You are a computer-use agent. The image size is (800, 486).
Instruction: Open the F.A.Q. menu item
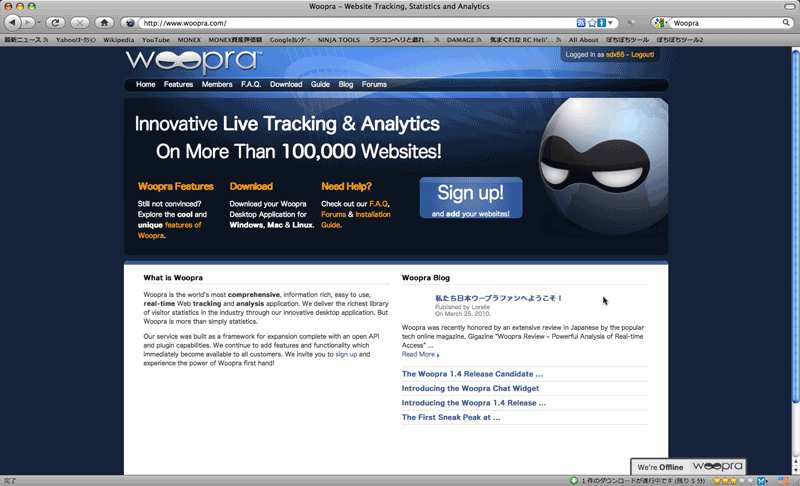tap(251, 85)
